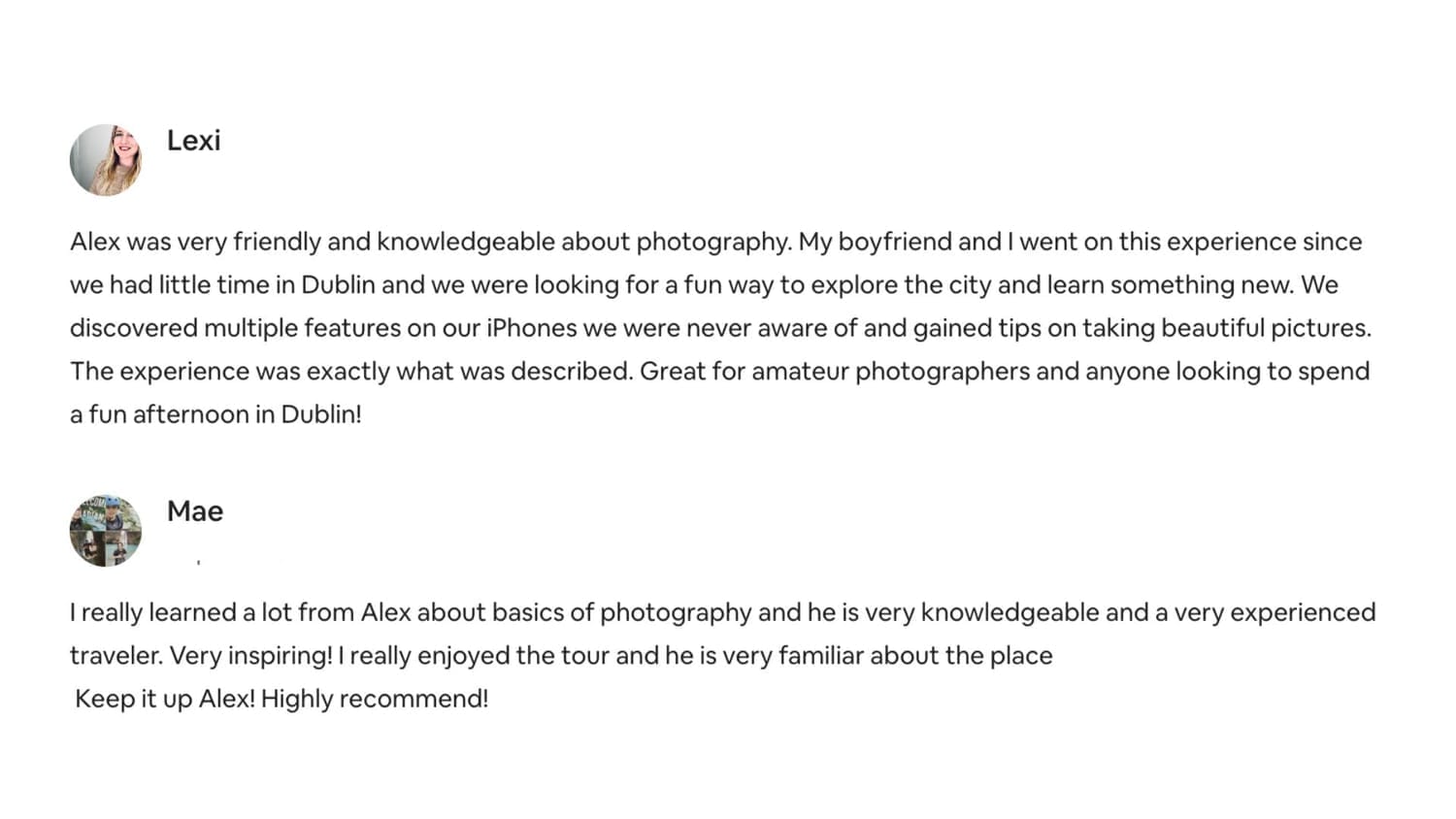Click Lexi's profile photo
This screenshot has height=819, width=1456.
106,160
